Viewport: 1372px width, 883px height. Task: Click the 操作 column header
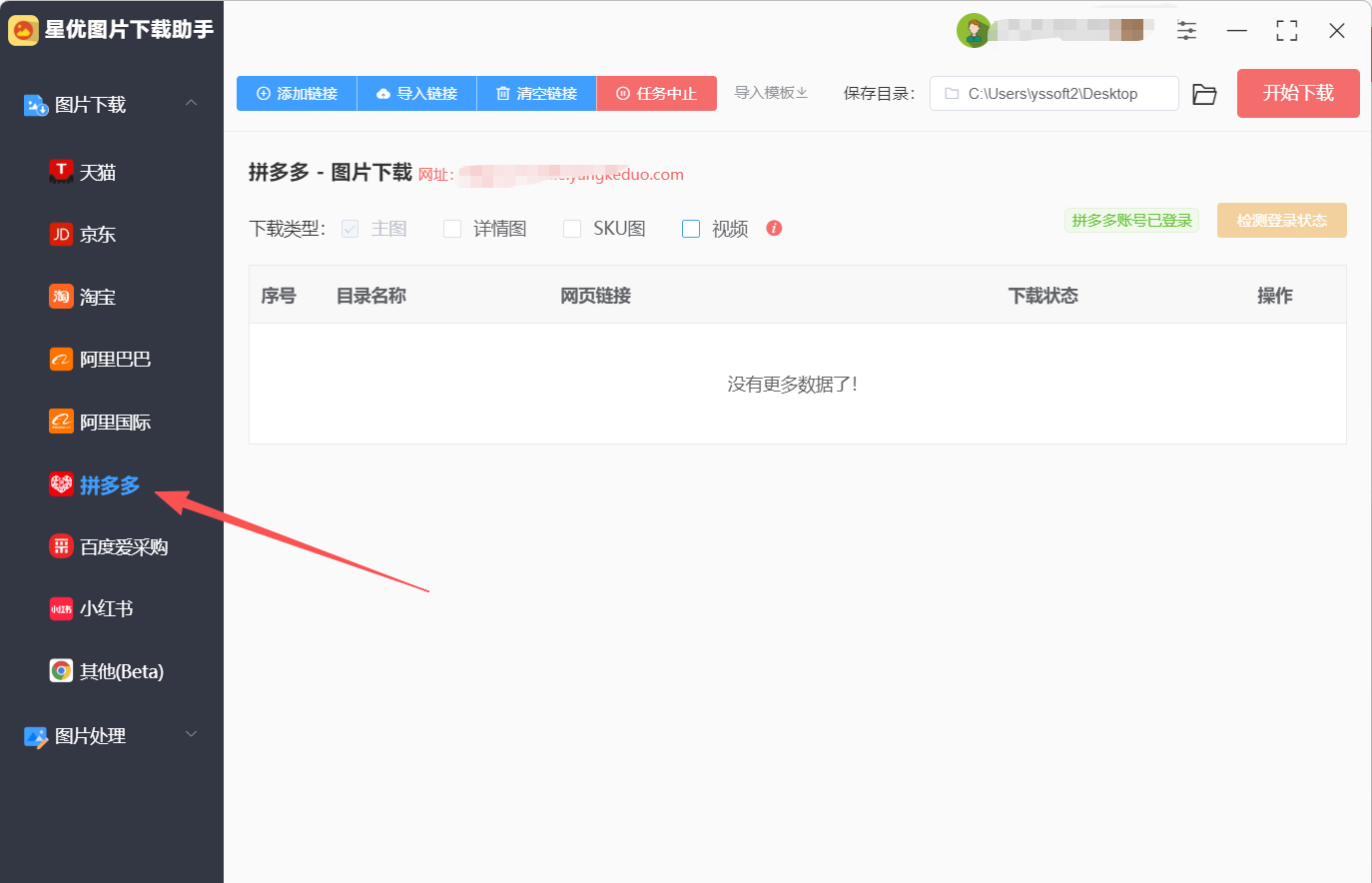[1275, 296]
